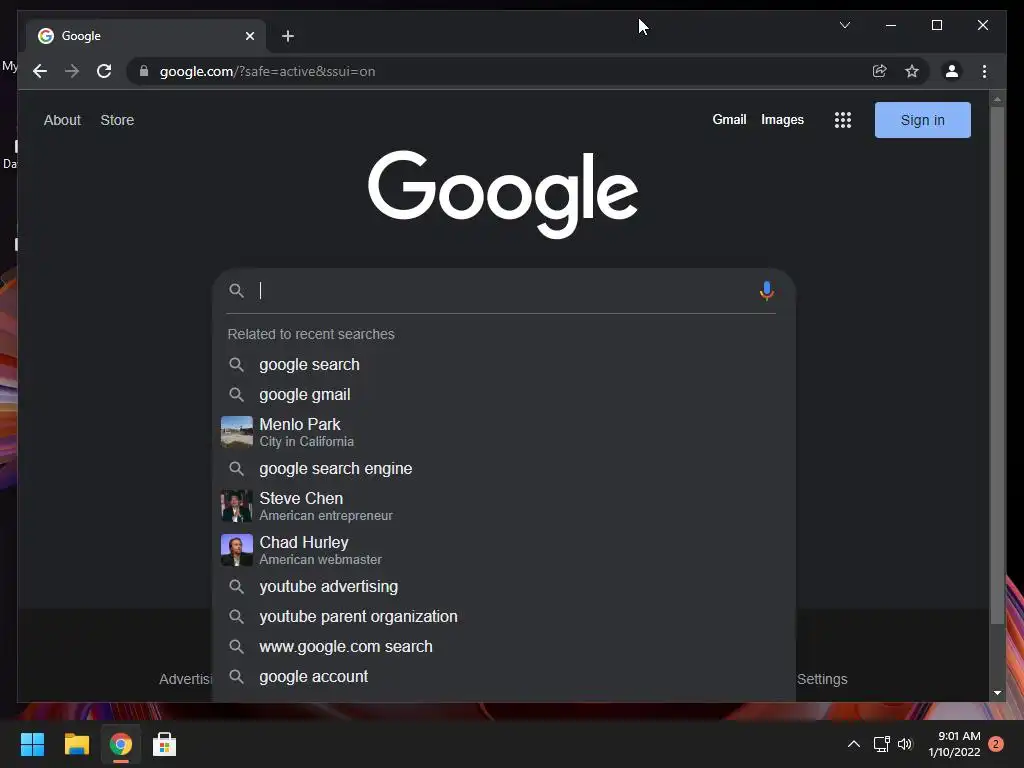This screenshot has width=1024, height=768.
Task: Open the About link
Action: (62, 120)
